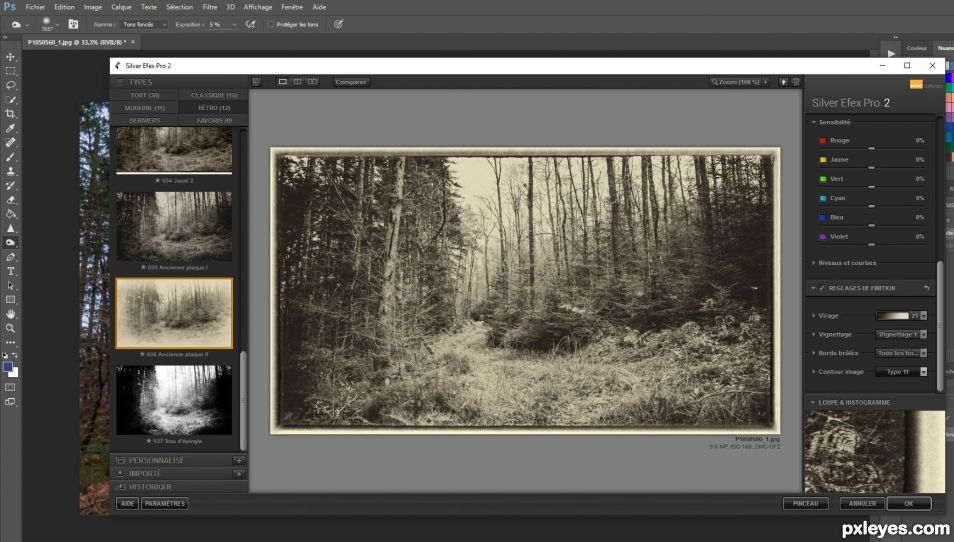
Task: Show the Classique presets tab
Action: 214,96
